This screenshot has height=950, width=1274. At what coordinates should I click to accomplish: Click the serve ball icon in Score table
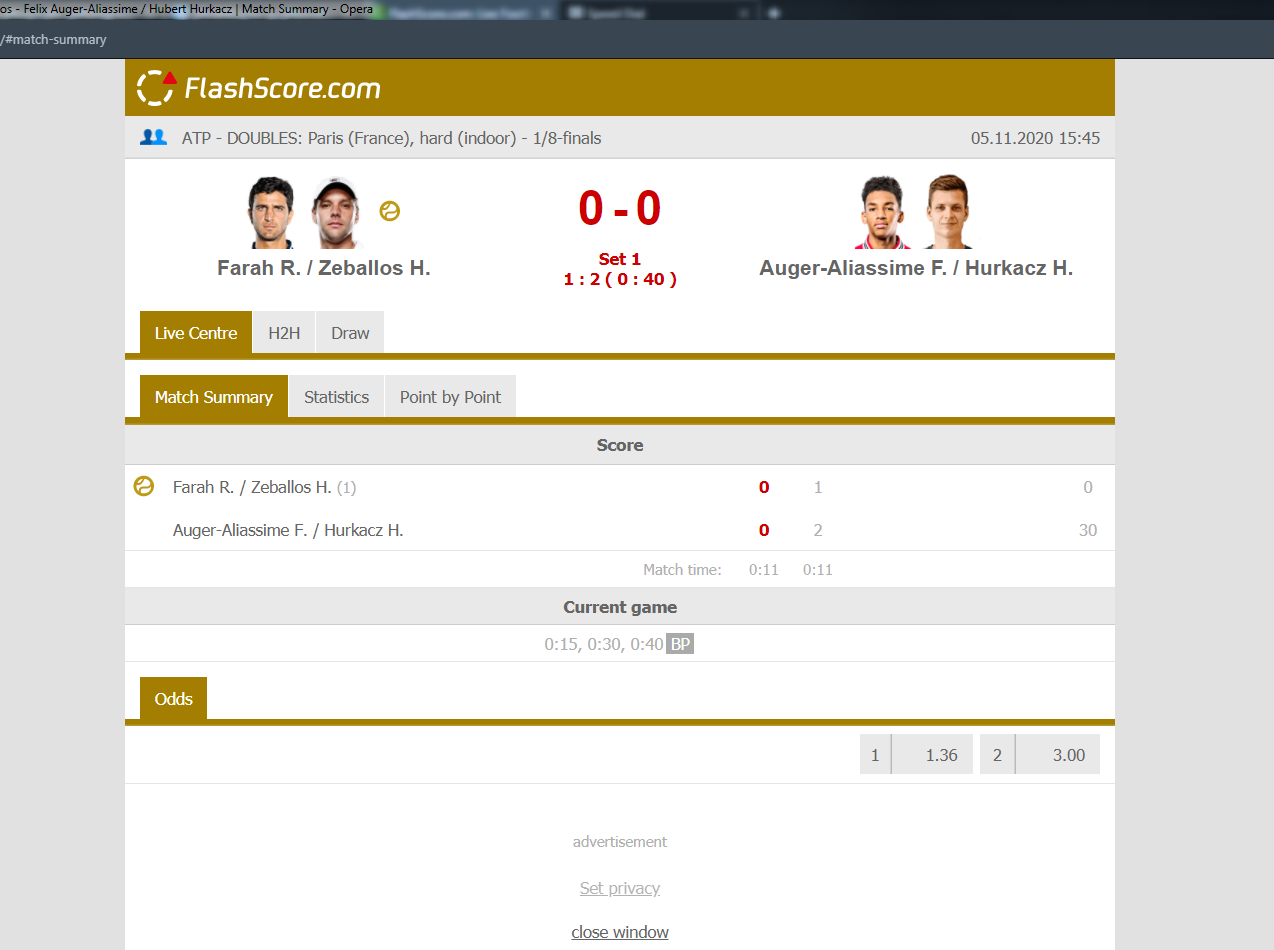tap(144, 487)
